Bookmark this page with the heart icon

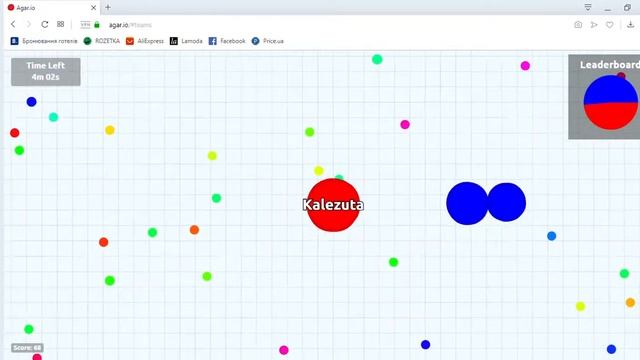click(x=609, y=24)
